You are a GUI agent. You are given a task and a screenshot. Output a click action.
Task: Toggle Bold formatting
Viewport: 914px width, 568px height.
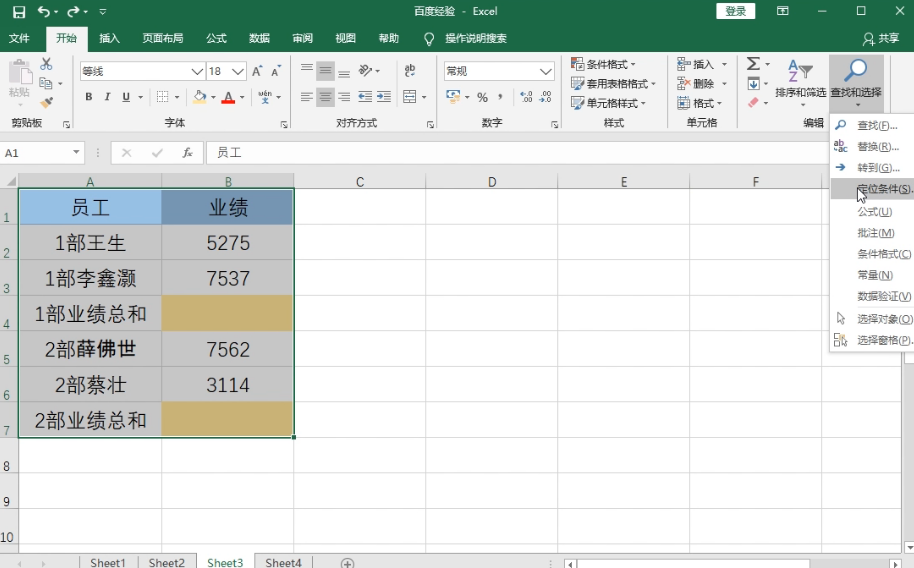click(x=89, y=97)
